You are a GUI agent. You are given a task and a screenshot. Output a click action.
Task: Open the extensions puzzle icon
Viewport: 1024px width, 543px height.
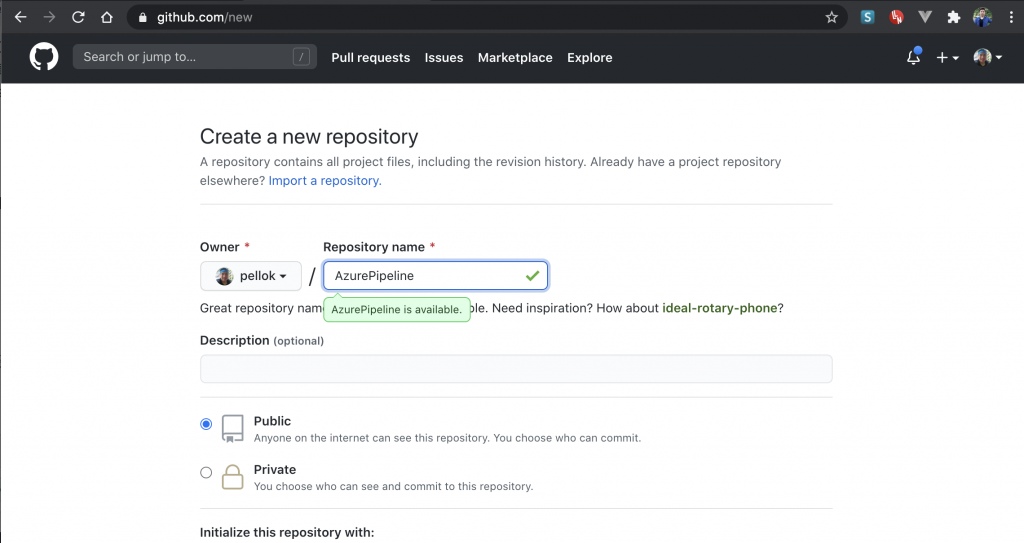(x=953, y=17)
